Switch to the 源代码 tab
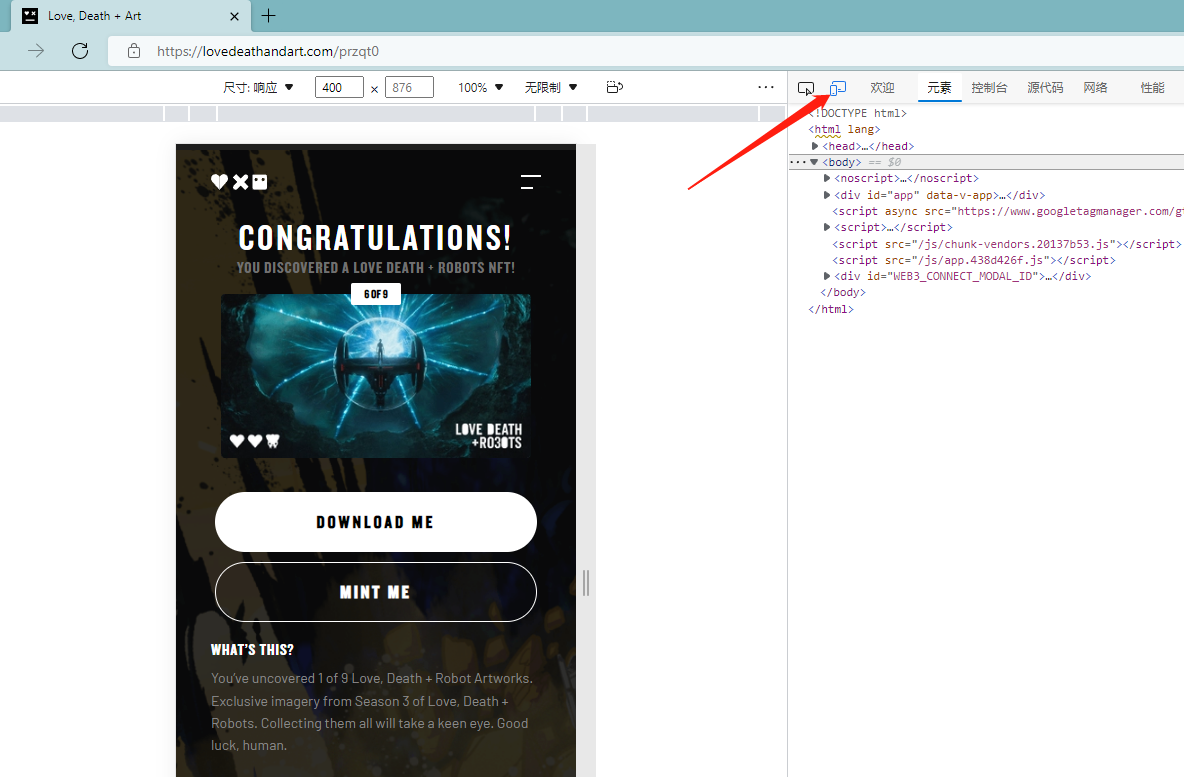Screen dimensions: 1184x777 click(1045, 88)
